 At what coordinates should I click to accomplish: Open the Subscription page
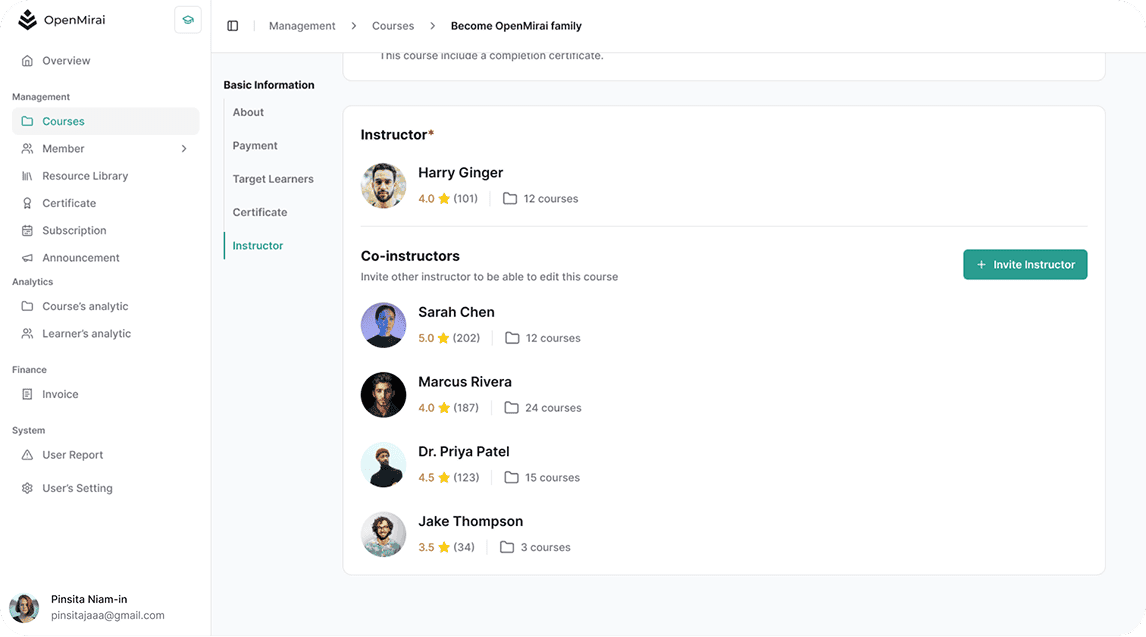click(x=74, y=230)
